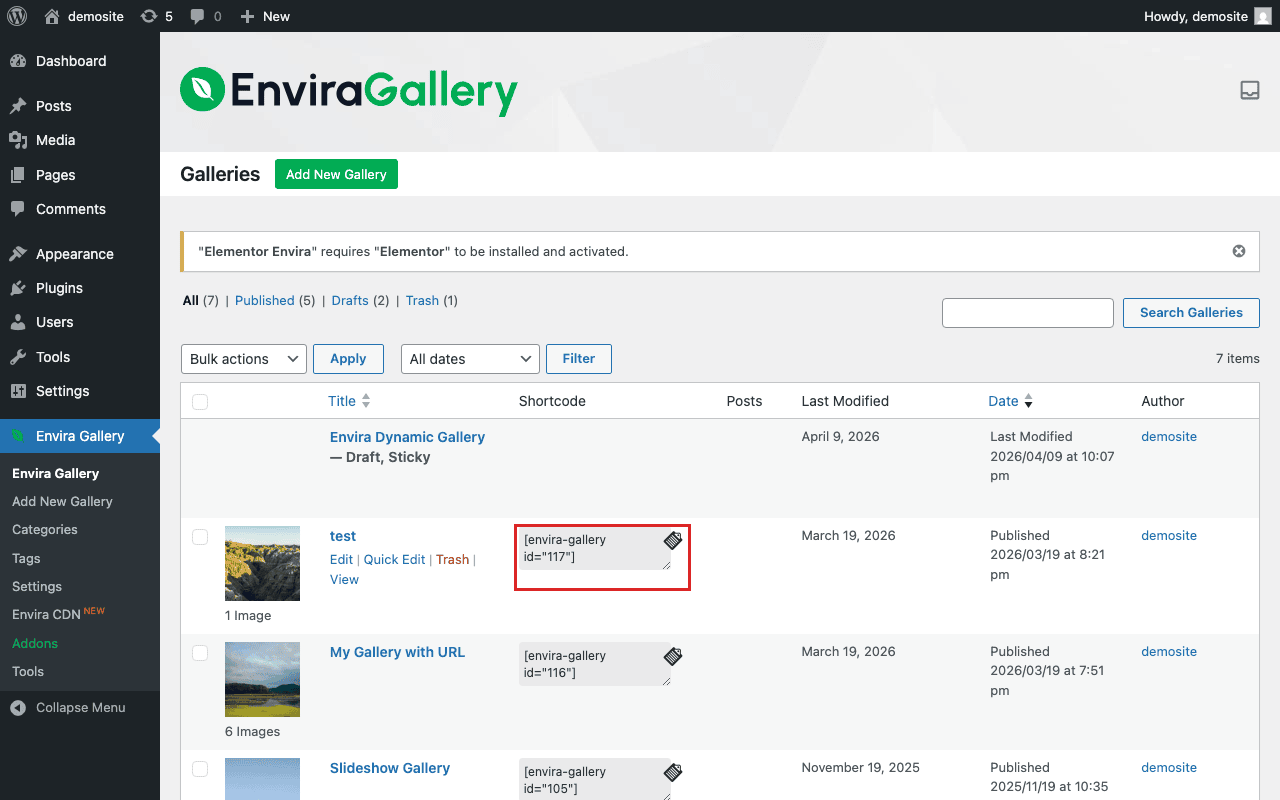This screenshot has width=1280, height=800.
Task: Check the checkbox for the test gallery row
Action: 200,537
